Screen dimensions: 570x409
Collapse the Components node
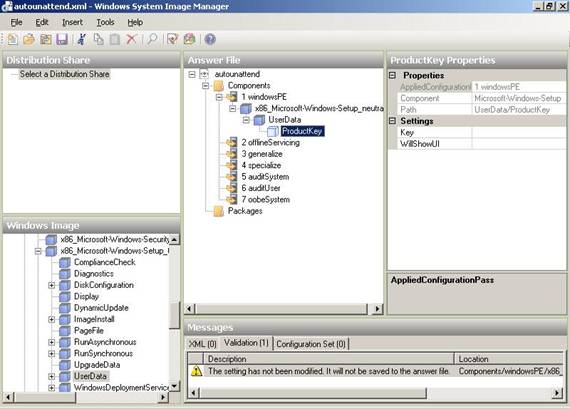[x=205, y=86]
